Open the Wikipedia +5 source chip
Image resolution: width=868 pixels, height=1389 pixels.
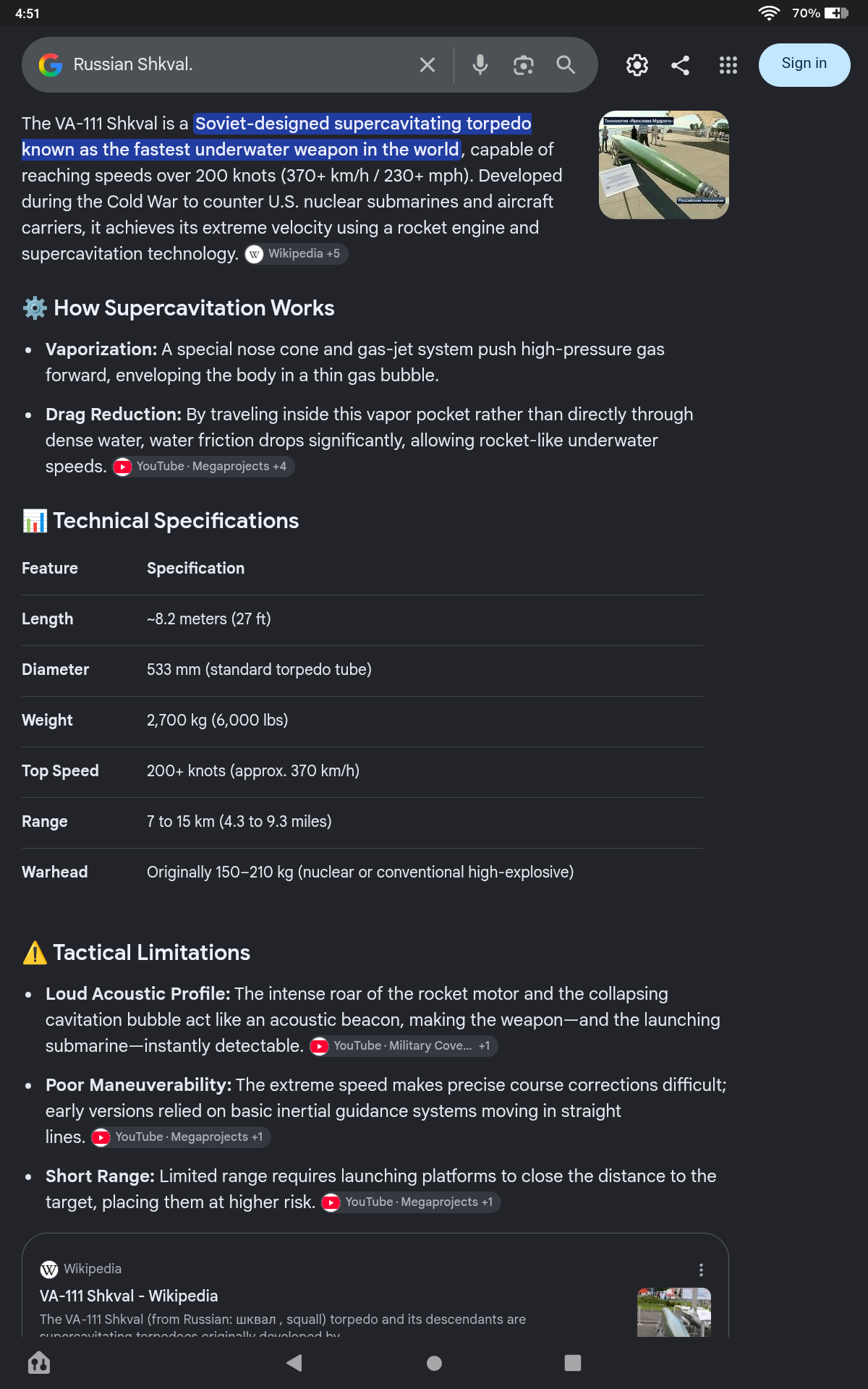296,254
